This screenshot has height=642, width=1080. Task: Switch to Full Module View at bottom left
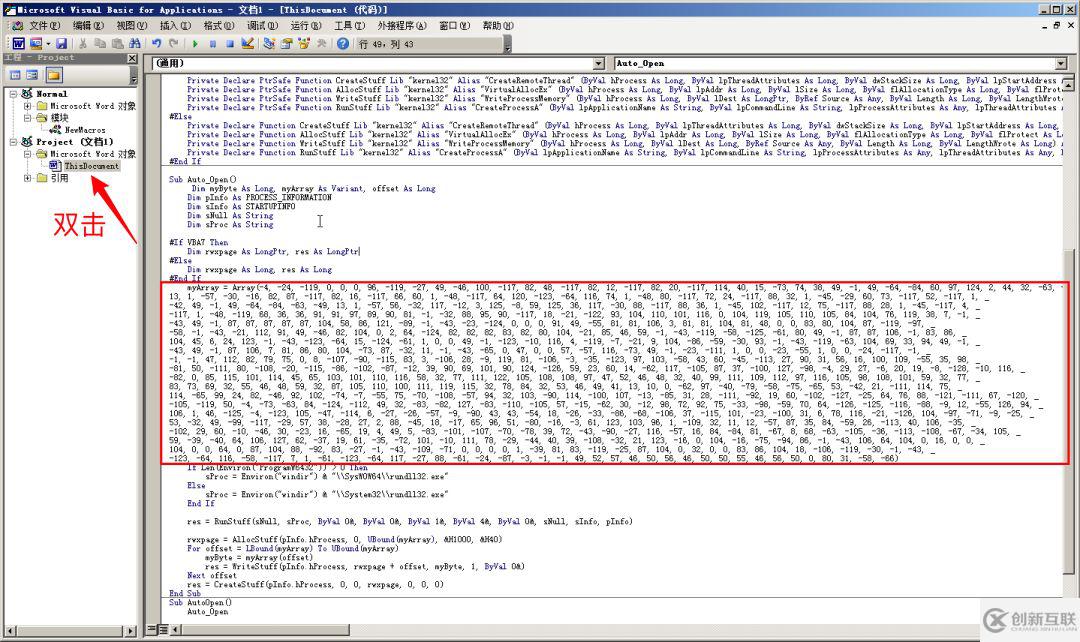(163, 629)
